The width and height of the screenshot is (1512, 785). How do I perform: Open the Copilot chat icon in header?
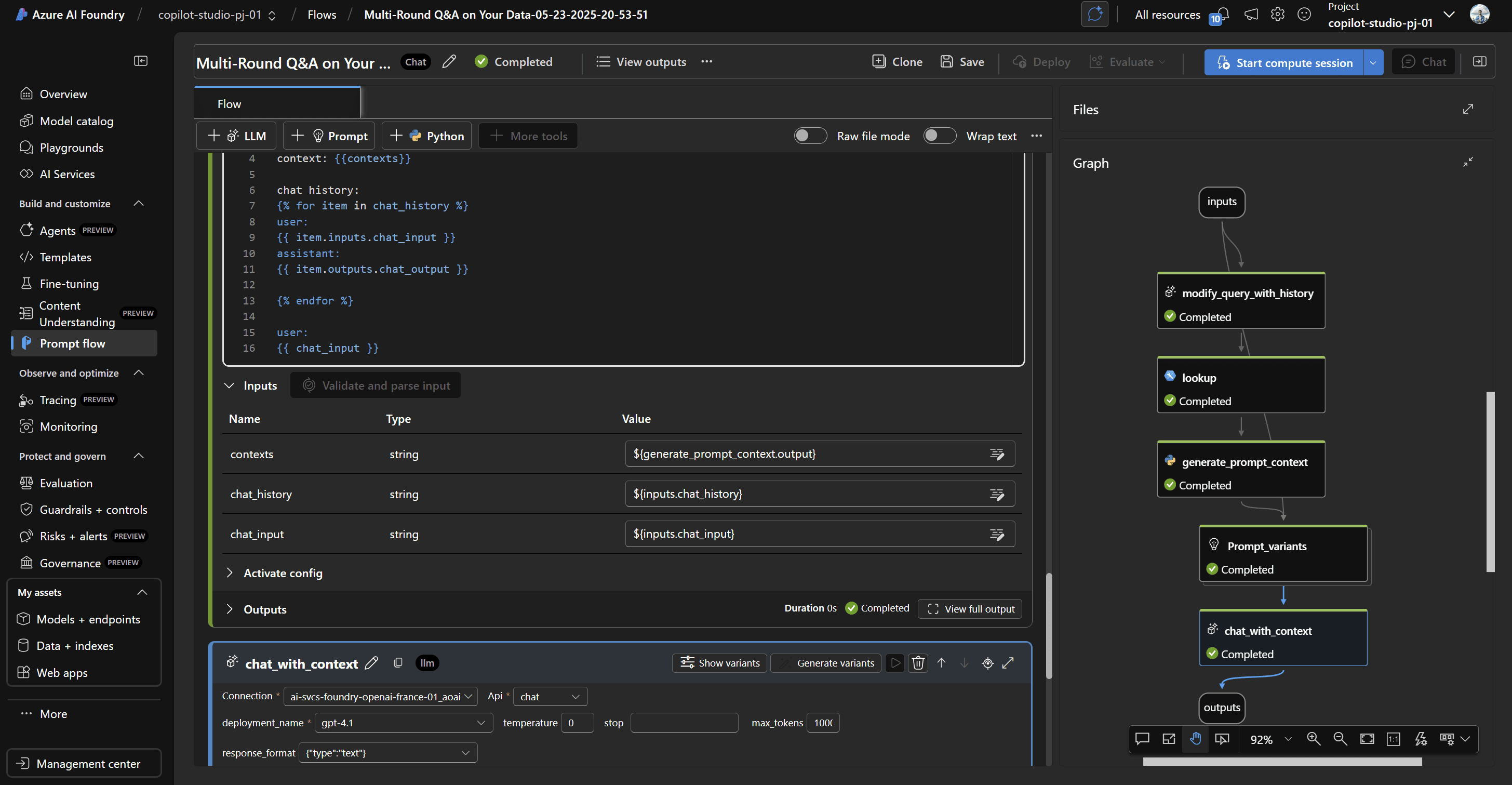(1095, 14)
